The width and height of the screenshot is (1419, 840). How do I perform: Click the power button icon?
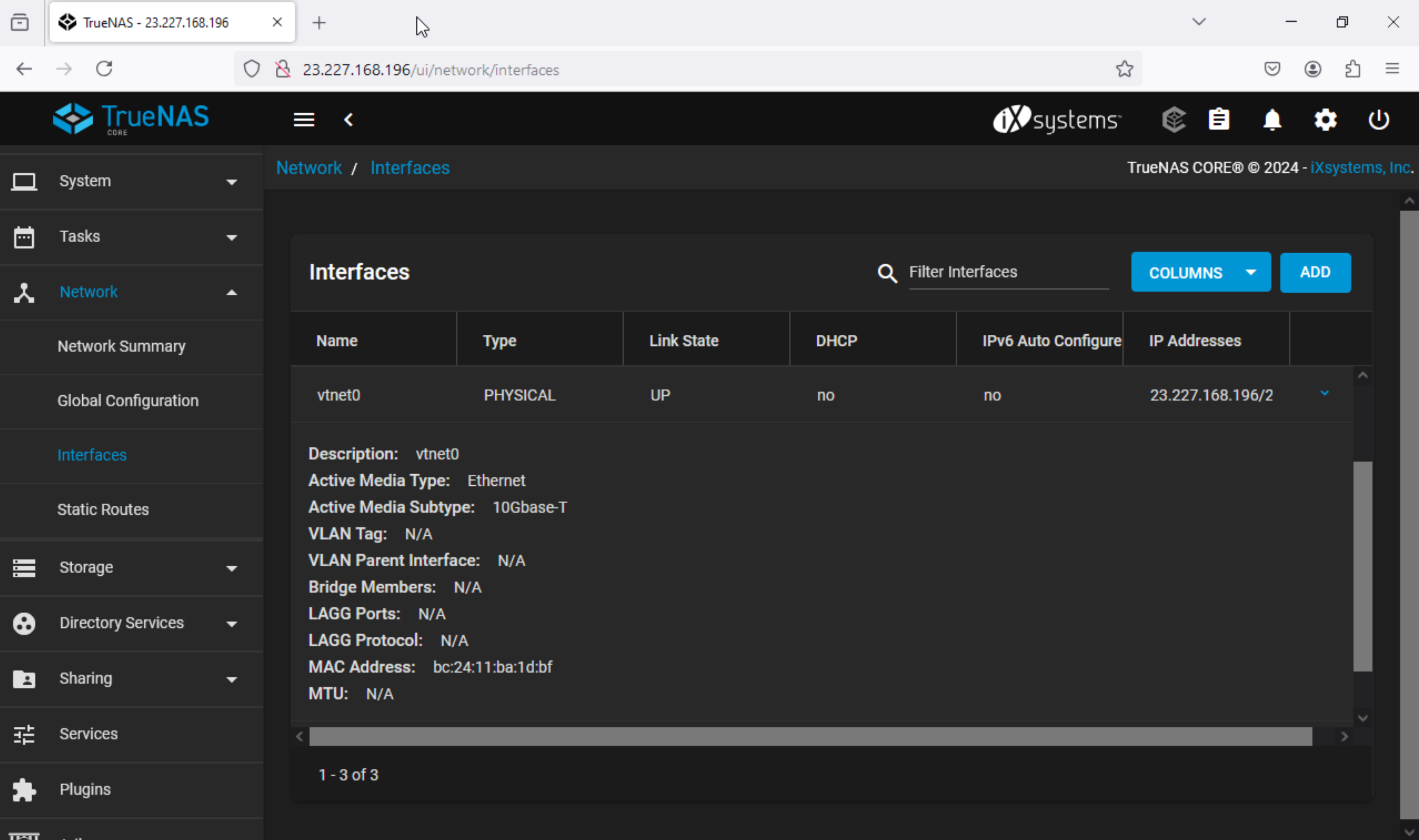tap(1378, 120)
